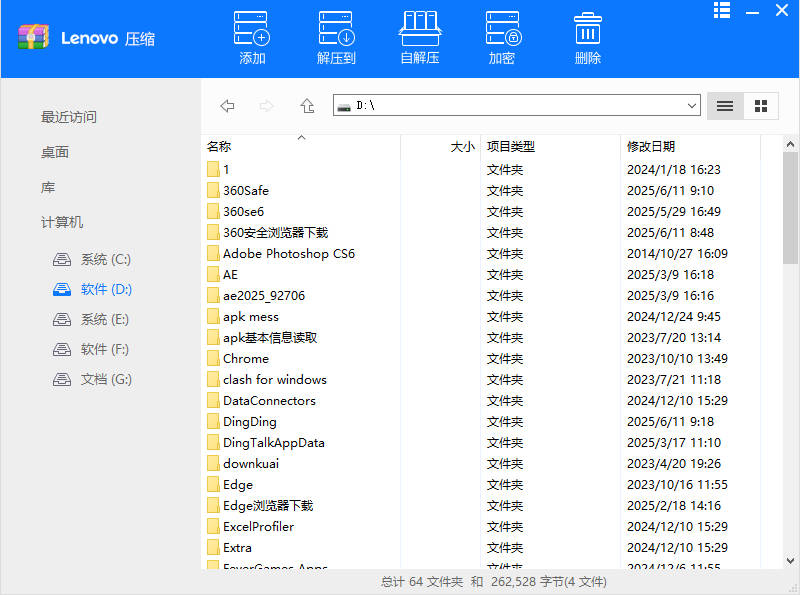Click the back navigation arrow
This screenshot has height=595, width=800.
click(x=227, y=105)
